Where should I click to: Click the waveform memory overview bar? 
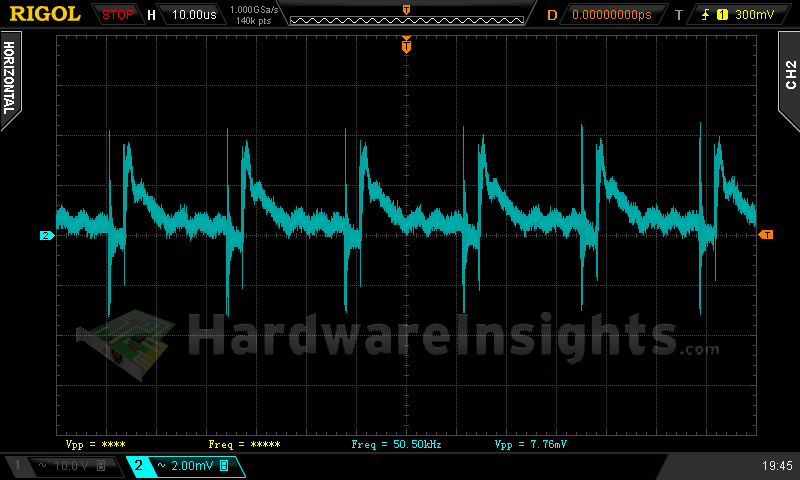click(406, 17)
